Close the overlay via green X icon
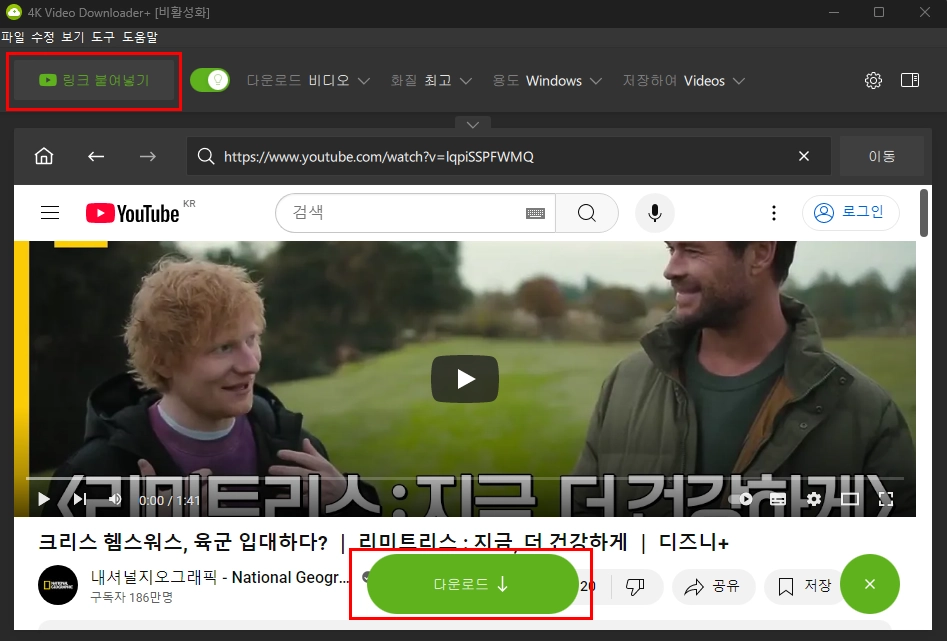 [x=870, y=584]
